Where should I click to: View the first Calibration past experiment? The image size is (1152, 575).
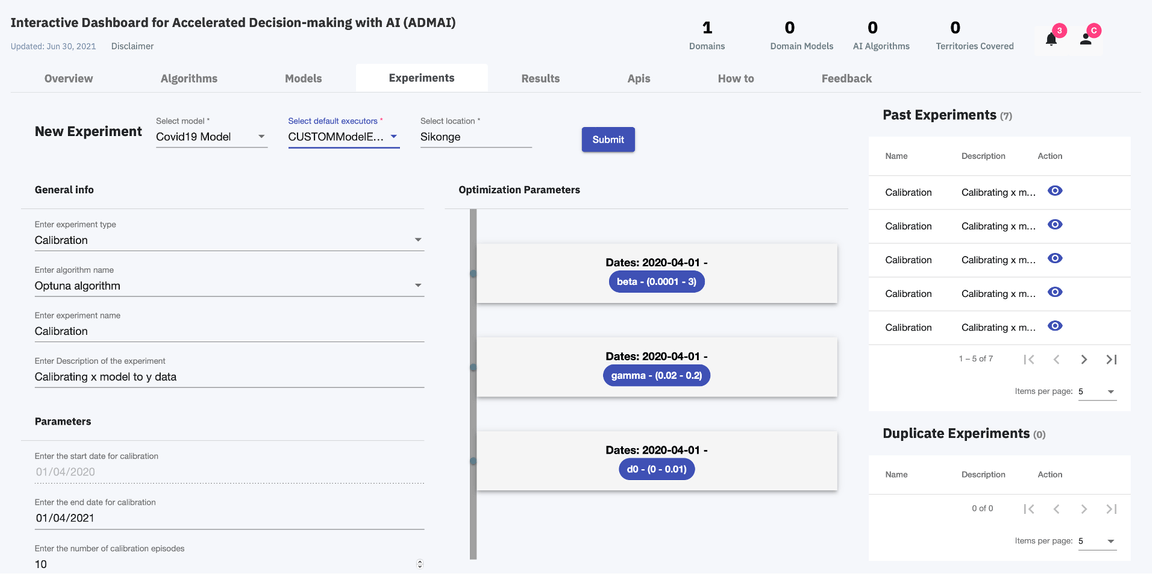[1055, 191]
